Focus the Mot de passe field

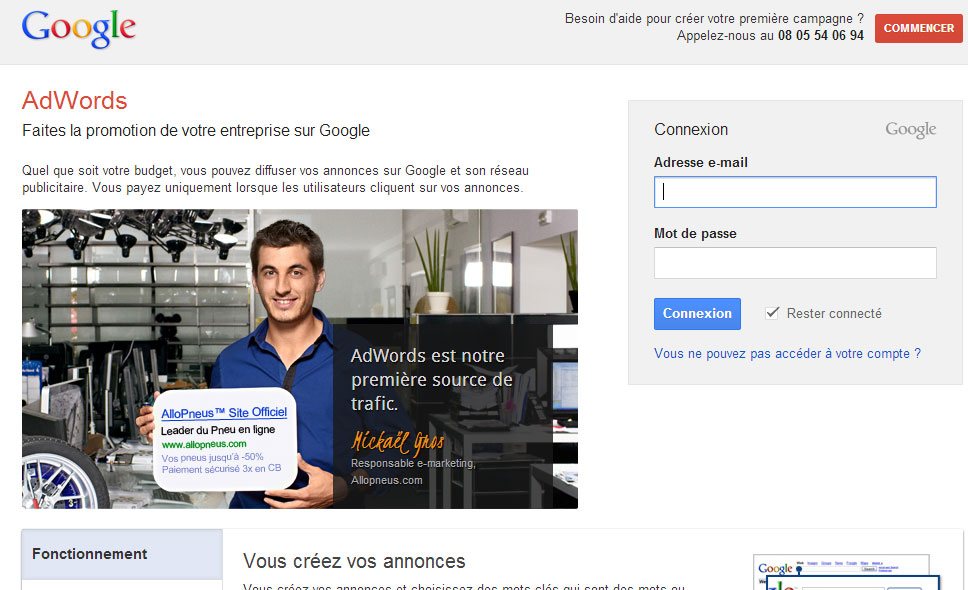[795, 263]
